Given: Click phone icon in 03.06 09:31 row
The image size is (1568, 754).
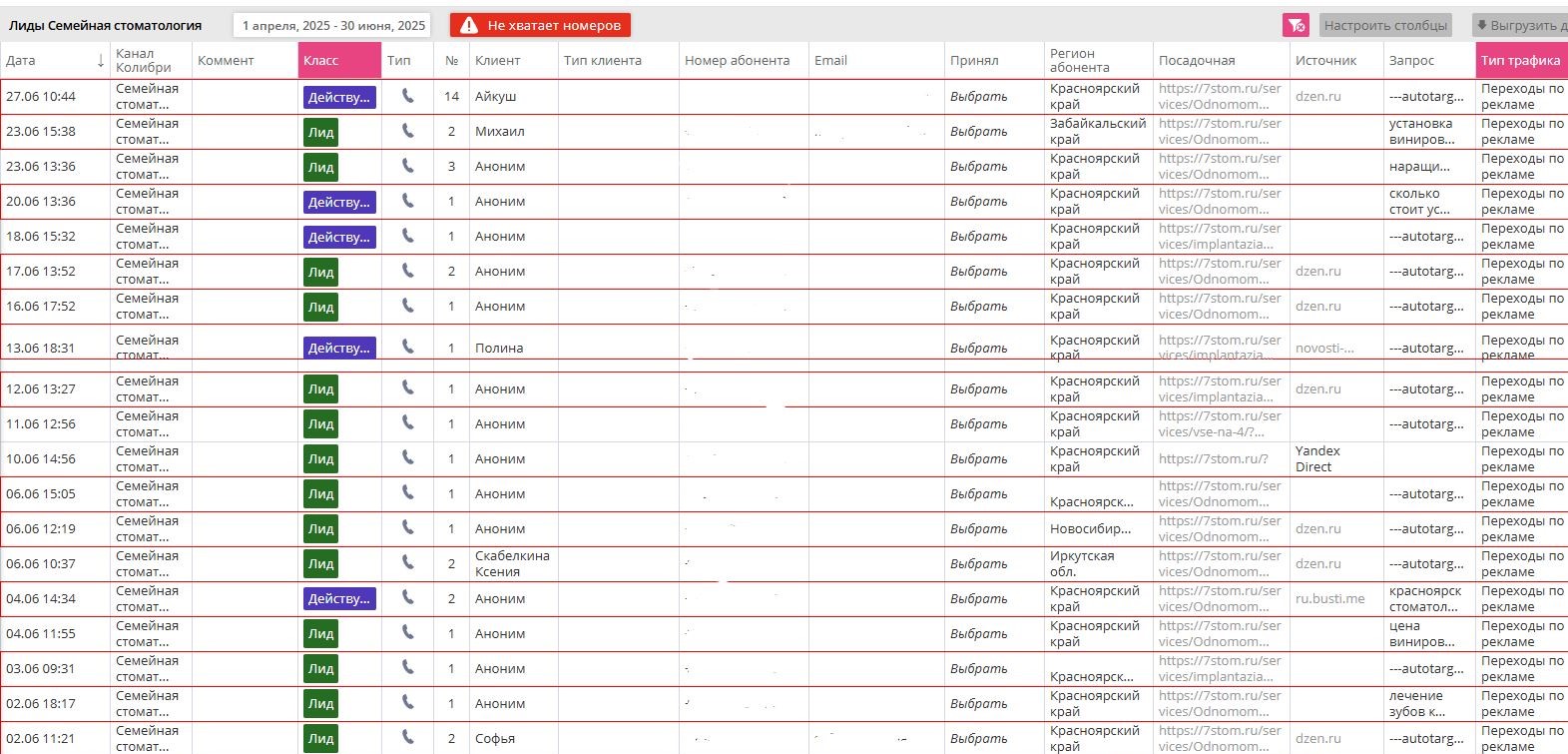Looking at the screenshot, I should coord(407,668).
